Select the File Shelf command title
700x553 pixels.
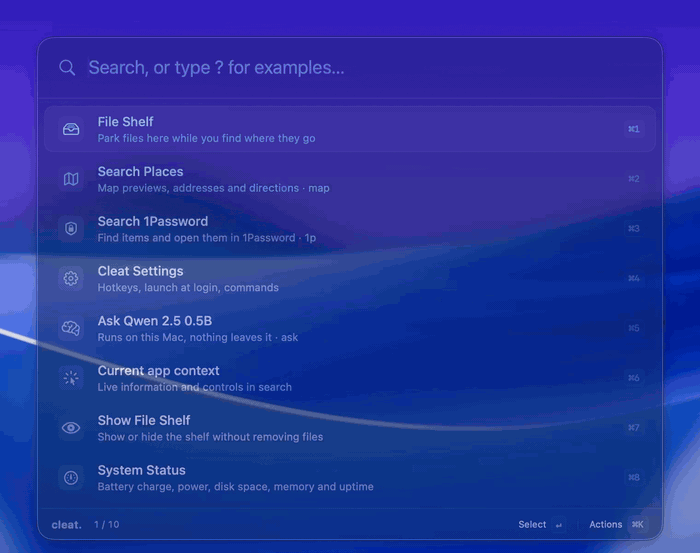click(125, 122)
